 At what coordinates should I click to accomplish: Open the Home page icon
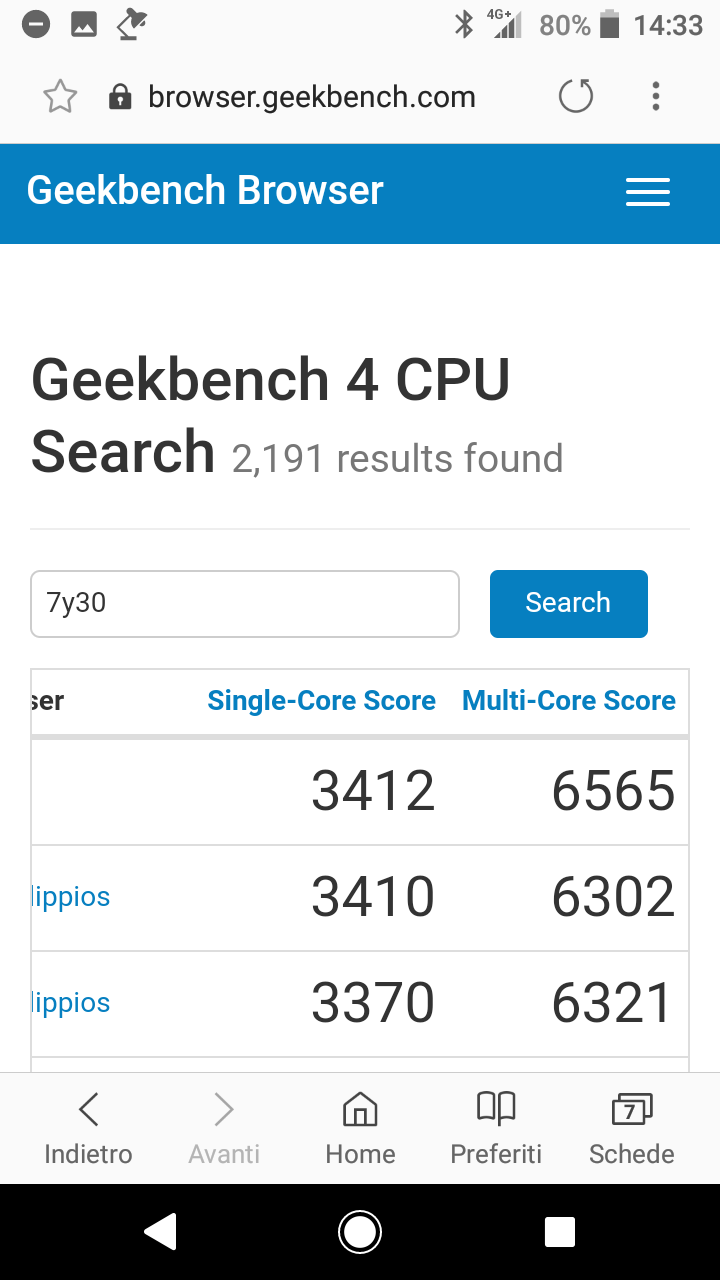pos(360,1128)
